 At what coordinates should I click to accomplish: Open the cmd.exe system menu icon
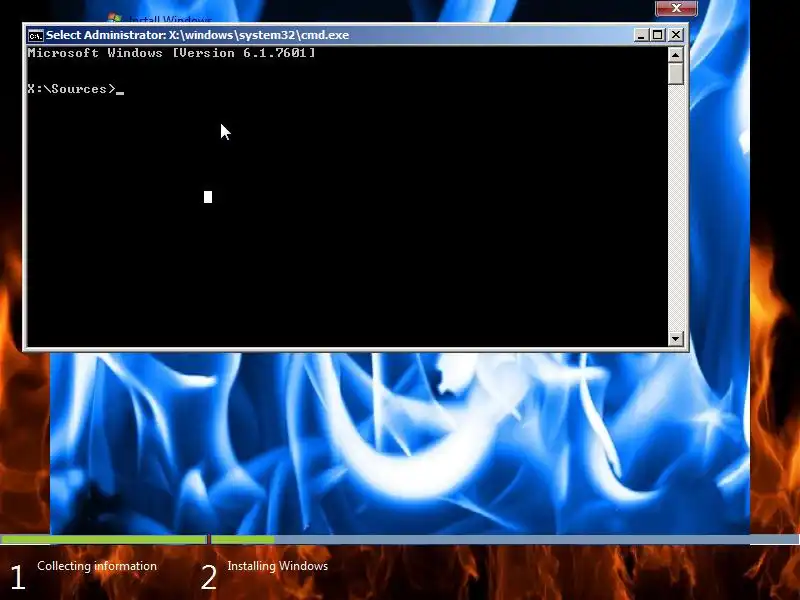[36, 35]
